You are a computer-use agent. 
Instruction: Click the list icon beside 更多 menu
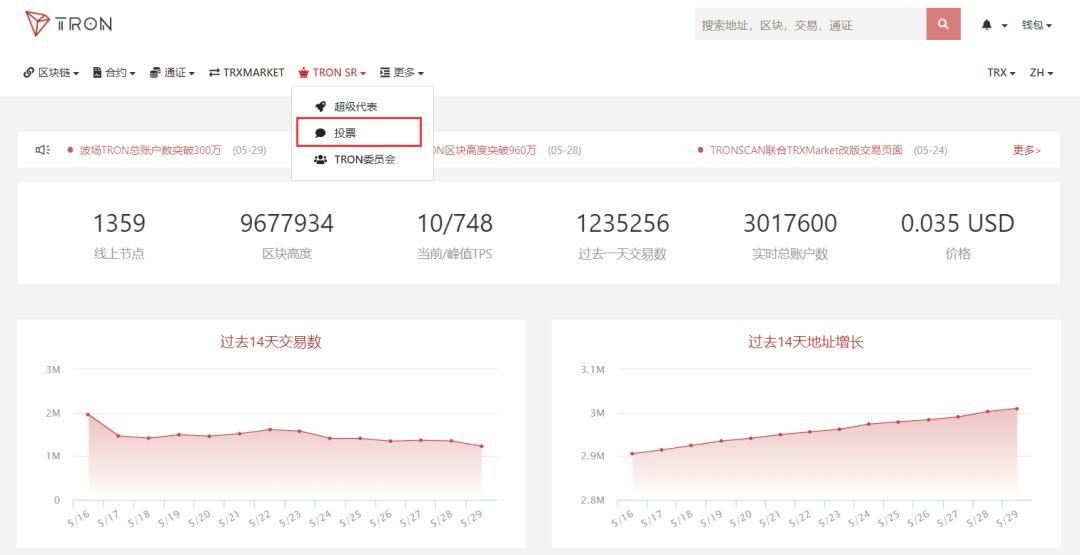tap(385, 72)
